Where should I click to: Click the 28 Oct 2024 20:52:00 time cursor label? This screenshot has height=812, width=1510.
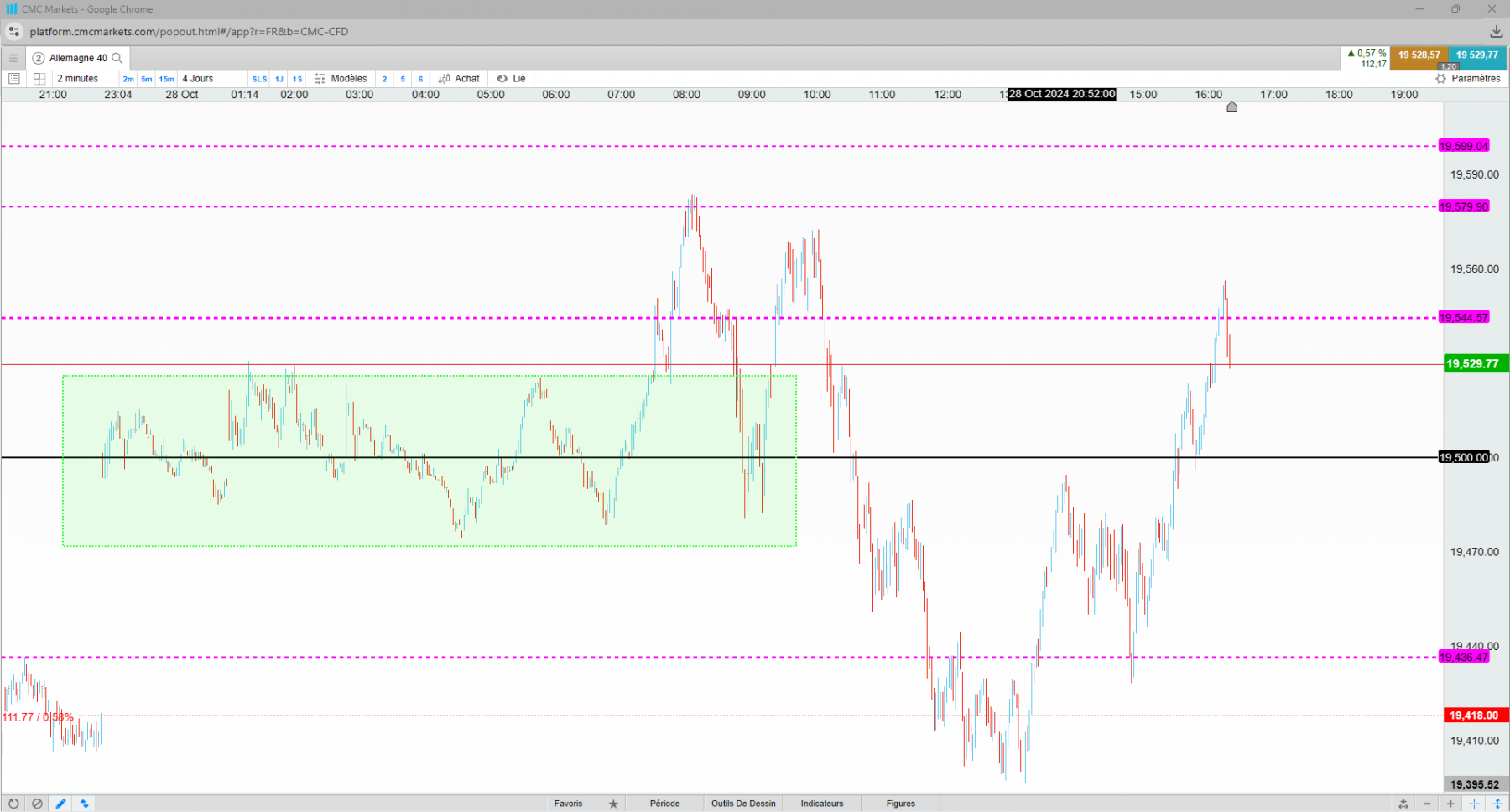coord(1062,94)
